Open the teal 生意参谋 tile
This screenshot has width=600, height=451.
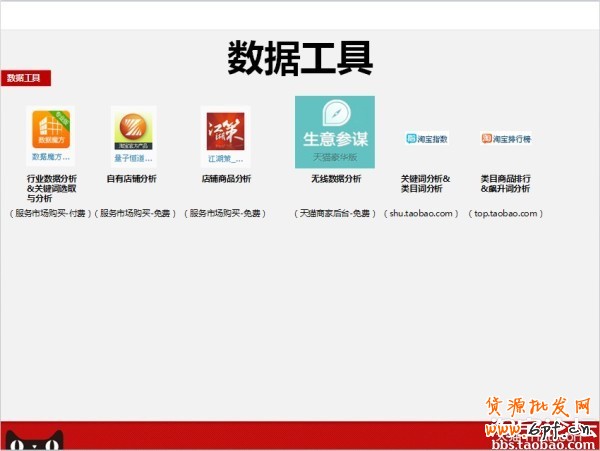click(334, 131)
